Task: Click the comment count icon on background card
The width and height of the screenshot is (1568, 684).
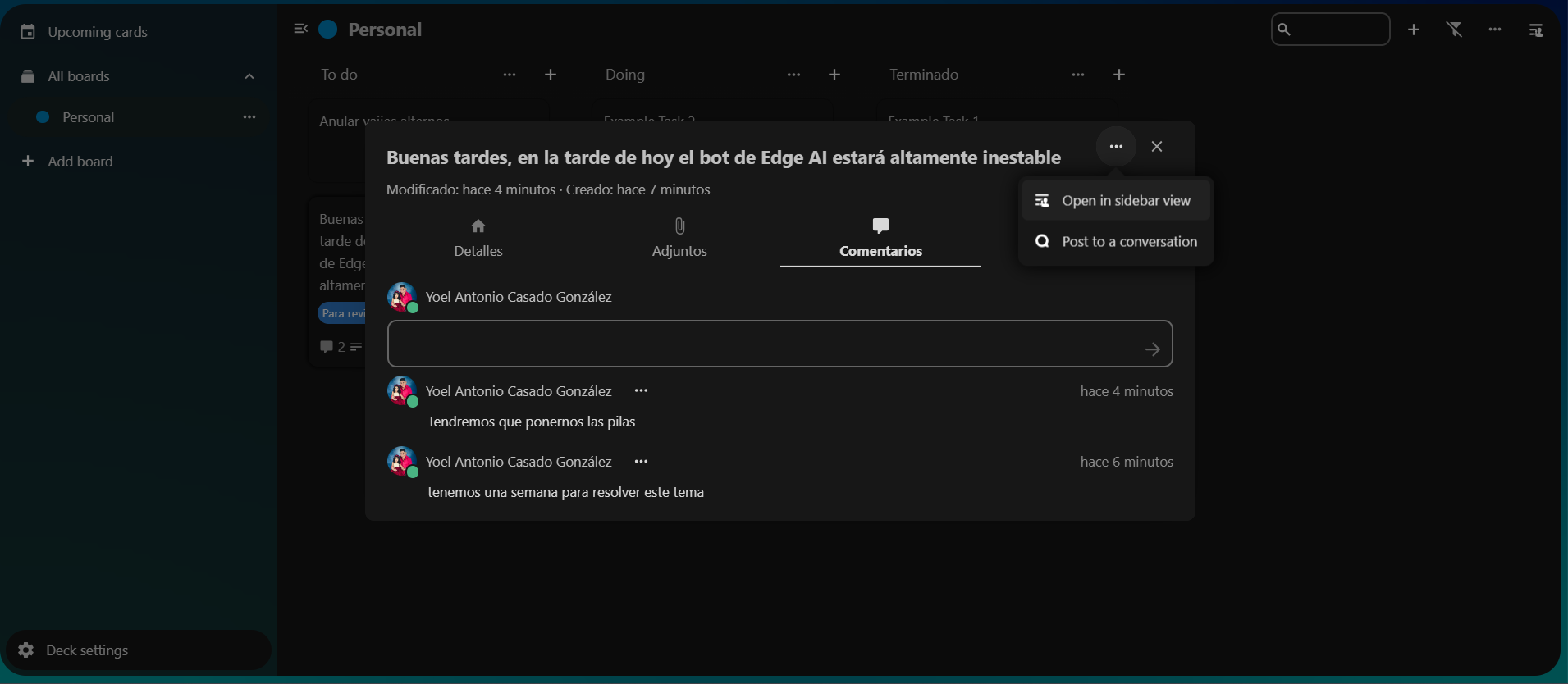Action: [327, 347]
